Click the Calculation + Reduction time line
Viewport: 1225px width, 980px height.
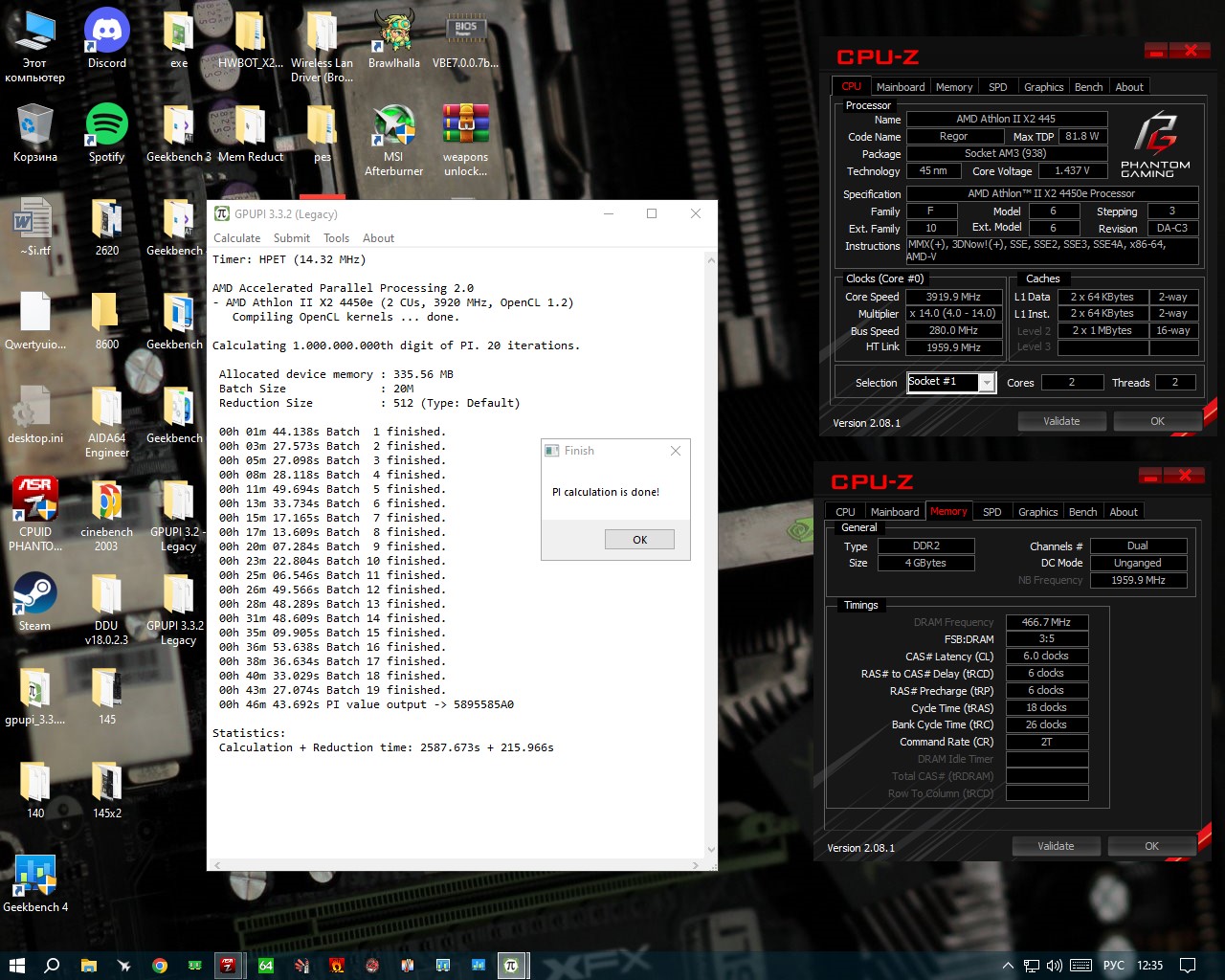386,747
